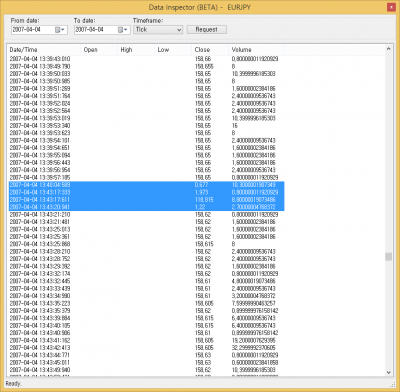Click the Volume value 7,59999990463257
Viewport: 400px width, 392px height.
254,303
